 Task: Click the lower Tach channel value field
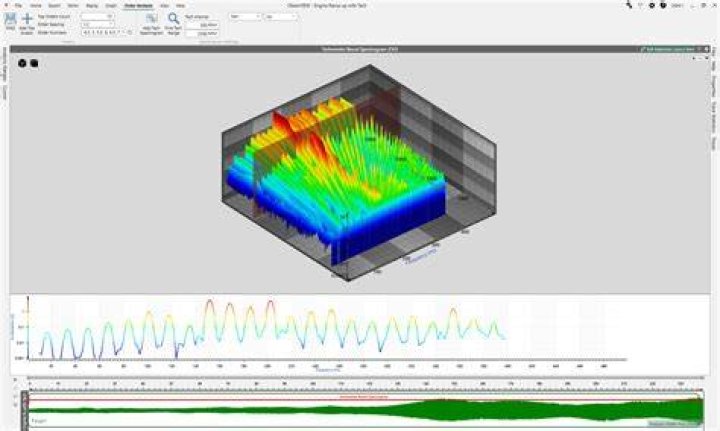point(202,33)
